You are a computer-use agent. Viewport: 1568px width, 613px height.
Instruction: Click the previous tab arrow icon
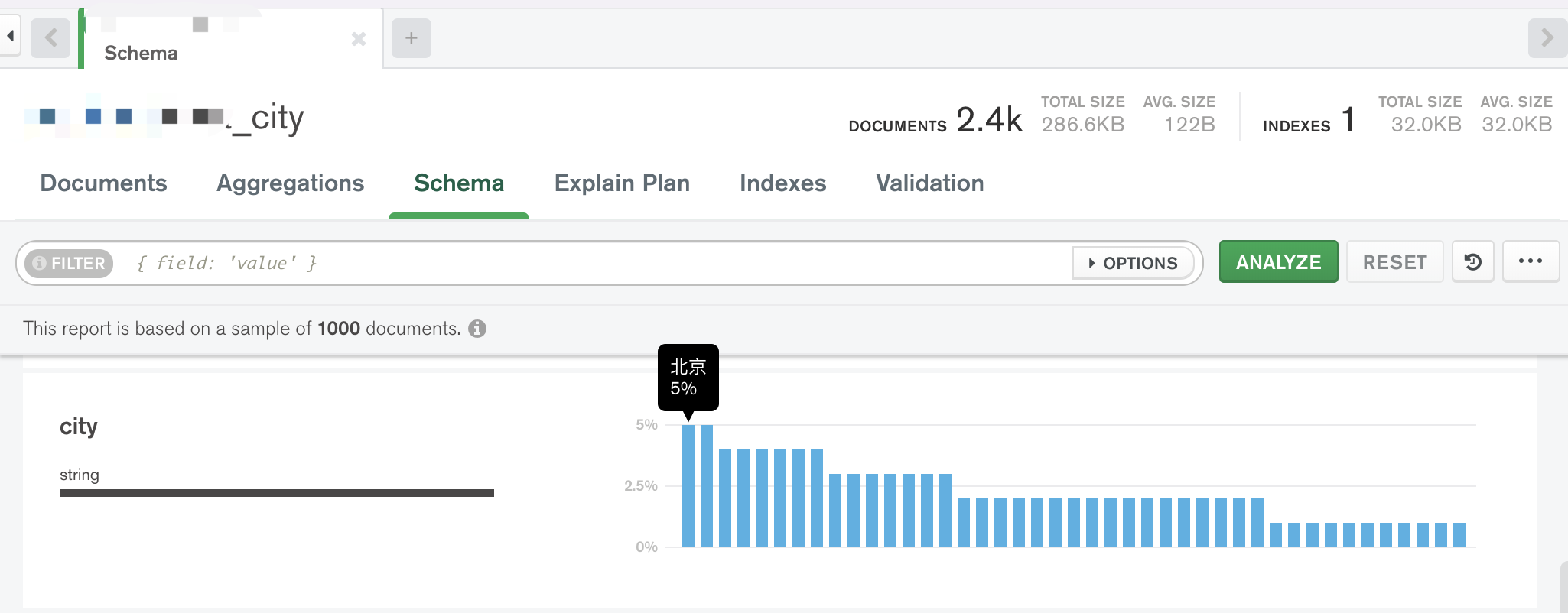click(50, 37)
